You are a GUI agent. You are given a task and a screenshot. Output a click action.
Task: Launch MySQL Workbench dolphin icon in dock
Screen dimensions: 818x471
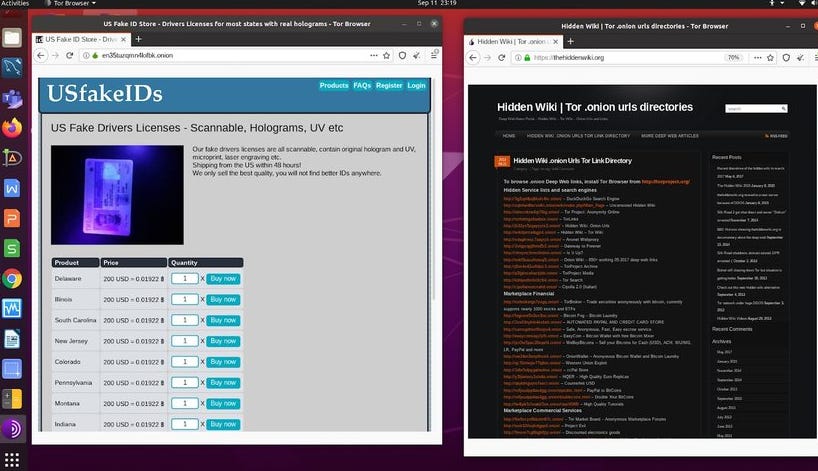[x=11, y=67]
